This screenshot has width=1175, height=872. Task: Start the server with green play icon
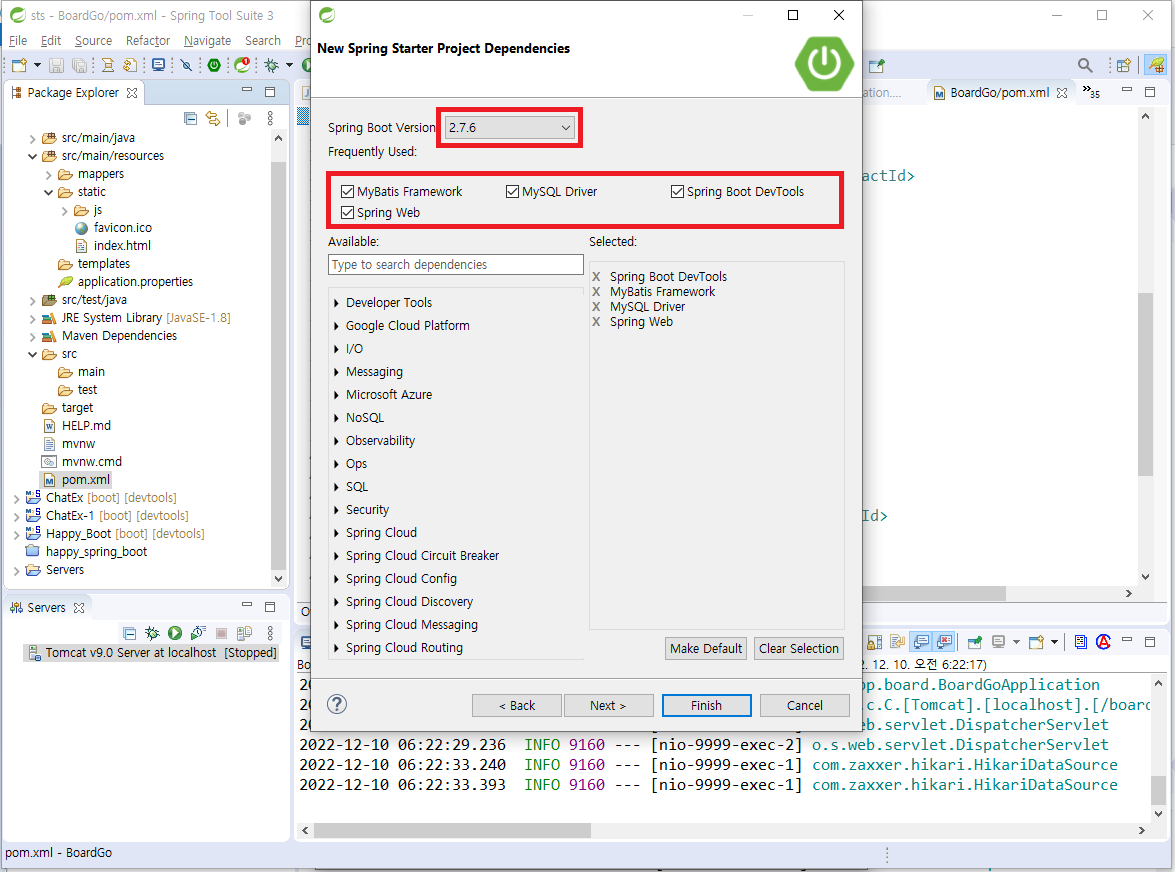tap(175, 633)
